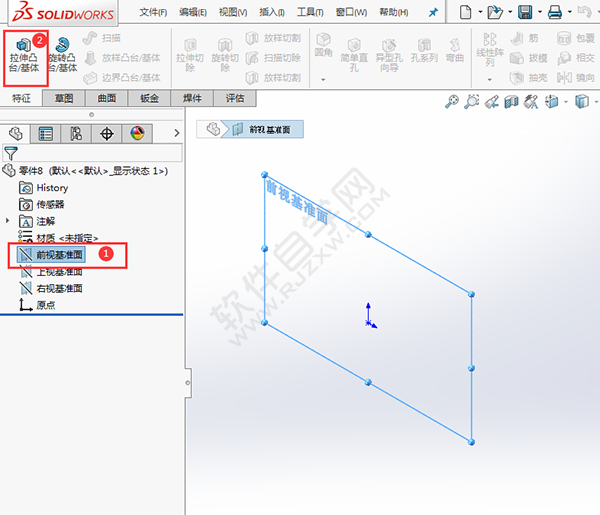Image resolution: width=600 pixels, height=515 pixels.
Task: Click the Flex (弯曲) tool
Action: (x=455, y=51)
